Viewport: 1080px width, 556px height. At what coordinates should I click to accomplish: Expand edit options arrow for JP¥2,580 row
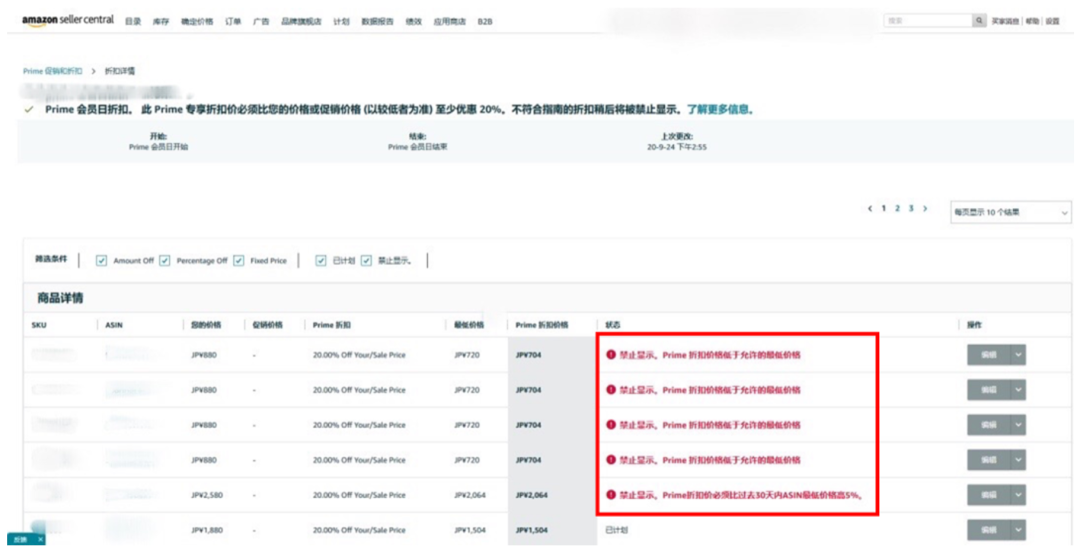click(x=1018, y=495)
